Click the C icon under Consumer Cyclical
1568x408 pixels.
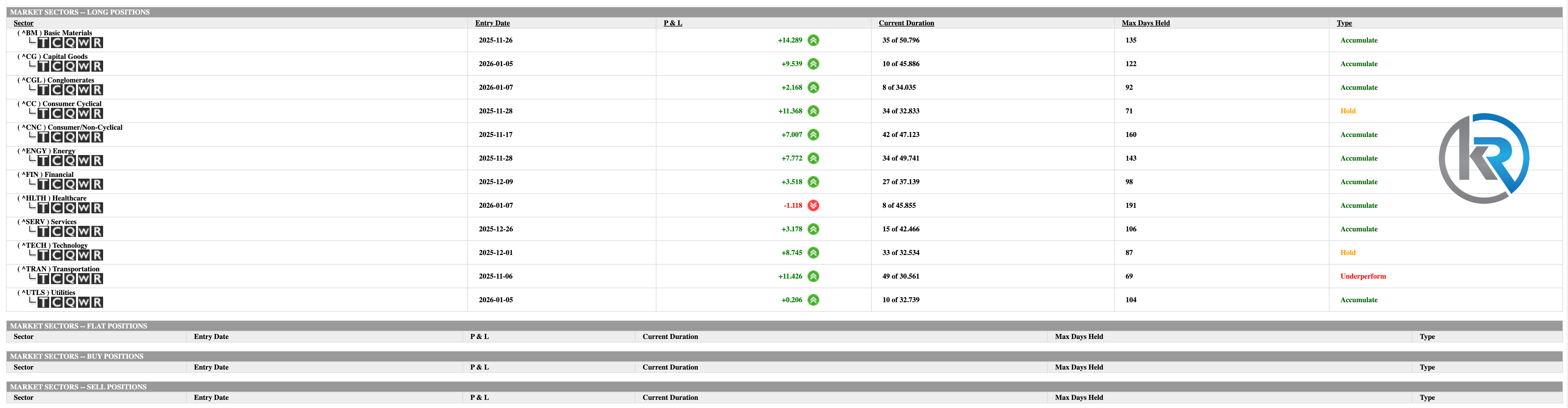point(56,114)
